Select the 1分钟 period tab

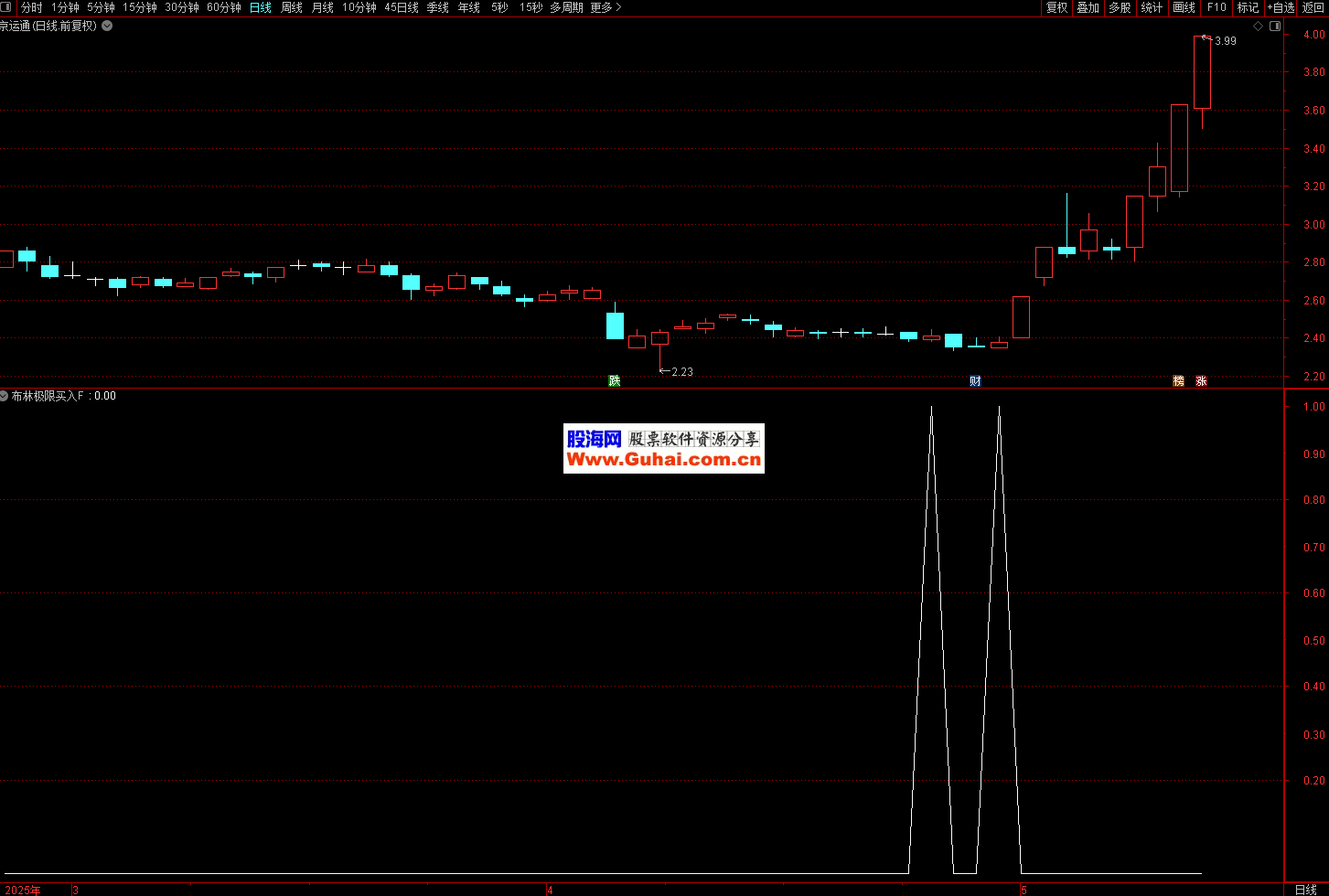coord(65,7)
